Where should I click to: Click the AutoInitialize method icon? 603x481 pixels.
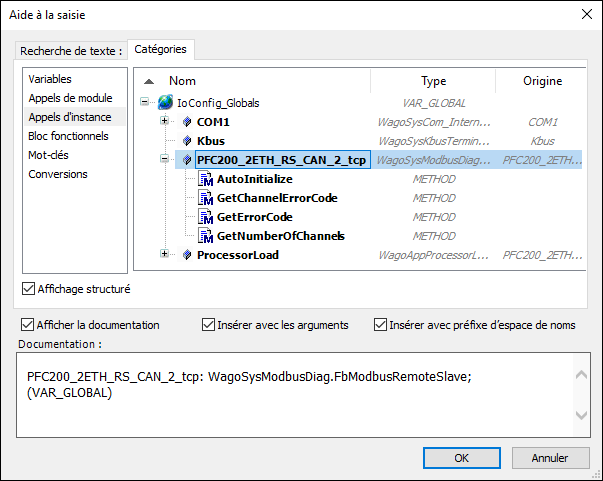point(205,179)
